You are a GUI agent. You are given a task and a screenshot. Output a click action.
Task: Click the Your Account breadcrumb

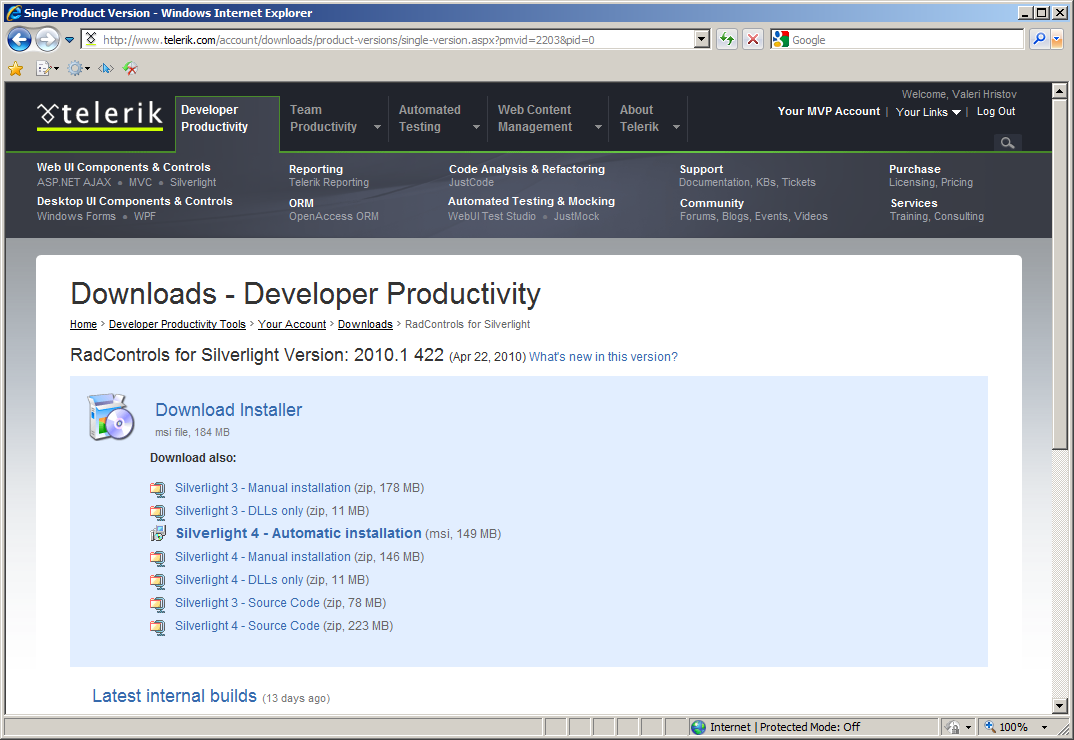point(292,324)
